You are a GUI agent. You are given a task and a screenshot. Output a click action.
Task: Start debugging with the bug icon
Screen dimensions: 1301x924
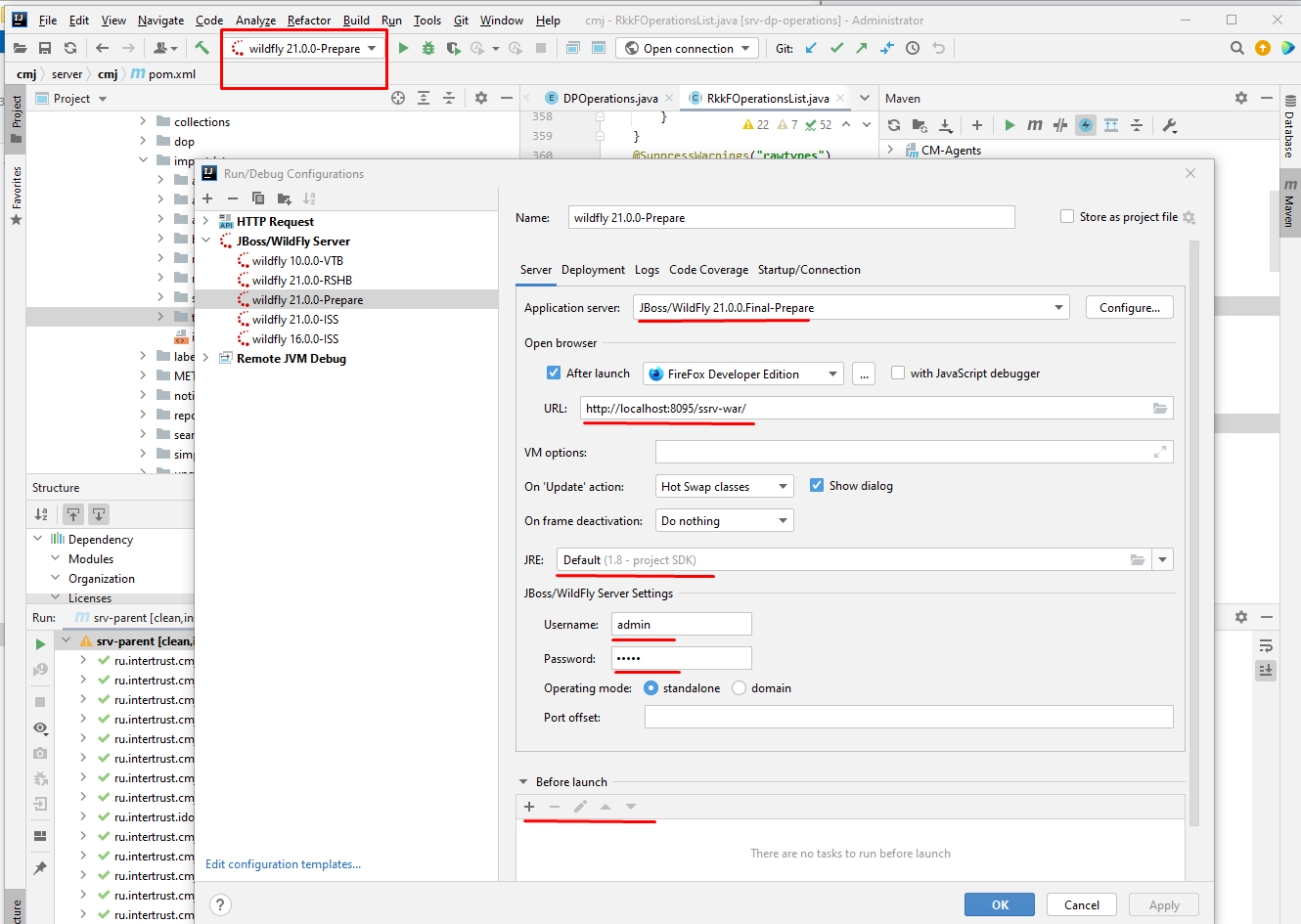point(427,48)
